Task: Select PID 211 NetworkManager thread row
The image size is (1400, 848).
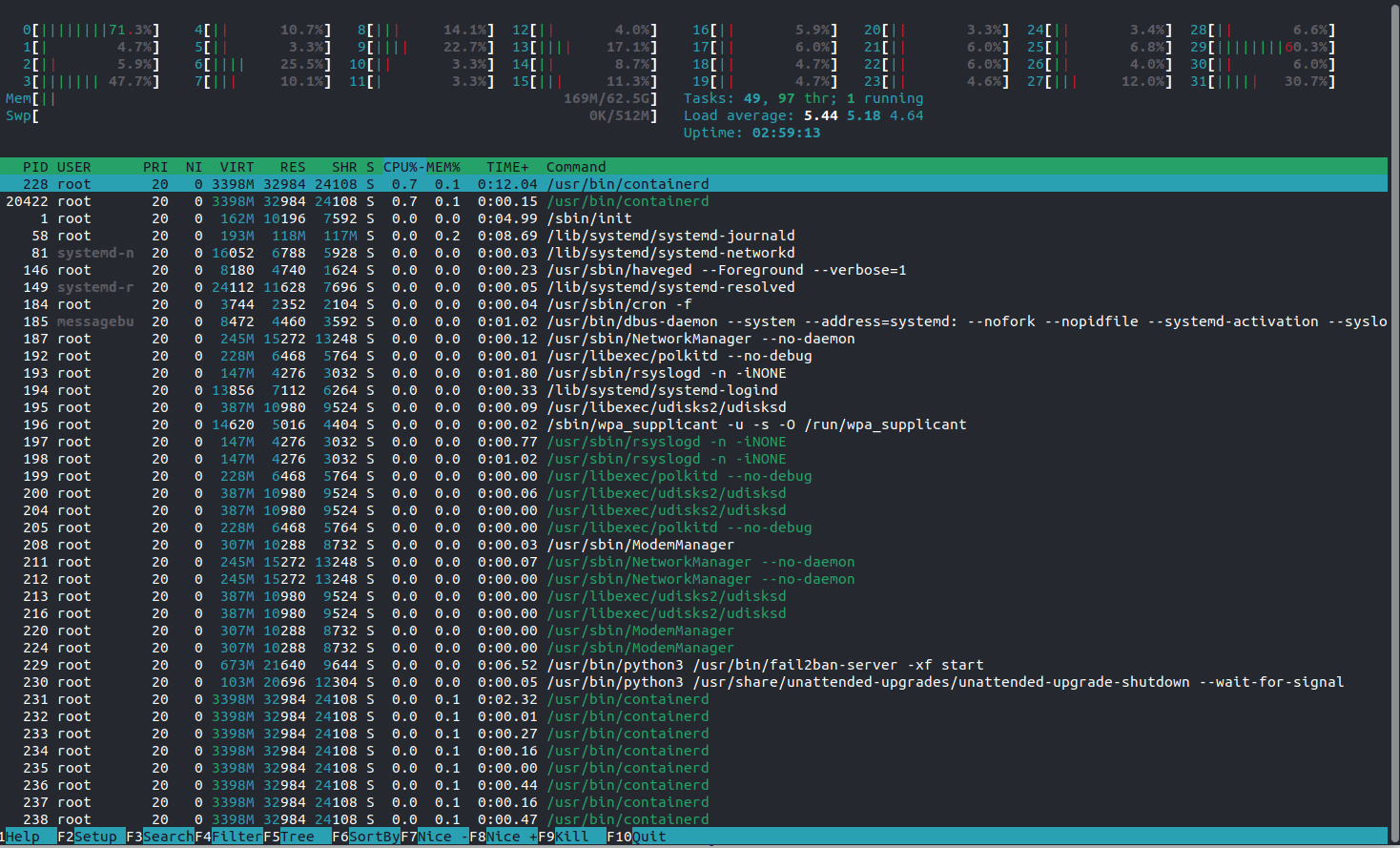Action: point(693,562)
